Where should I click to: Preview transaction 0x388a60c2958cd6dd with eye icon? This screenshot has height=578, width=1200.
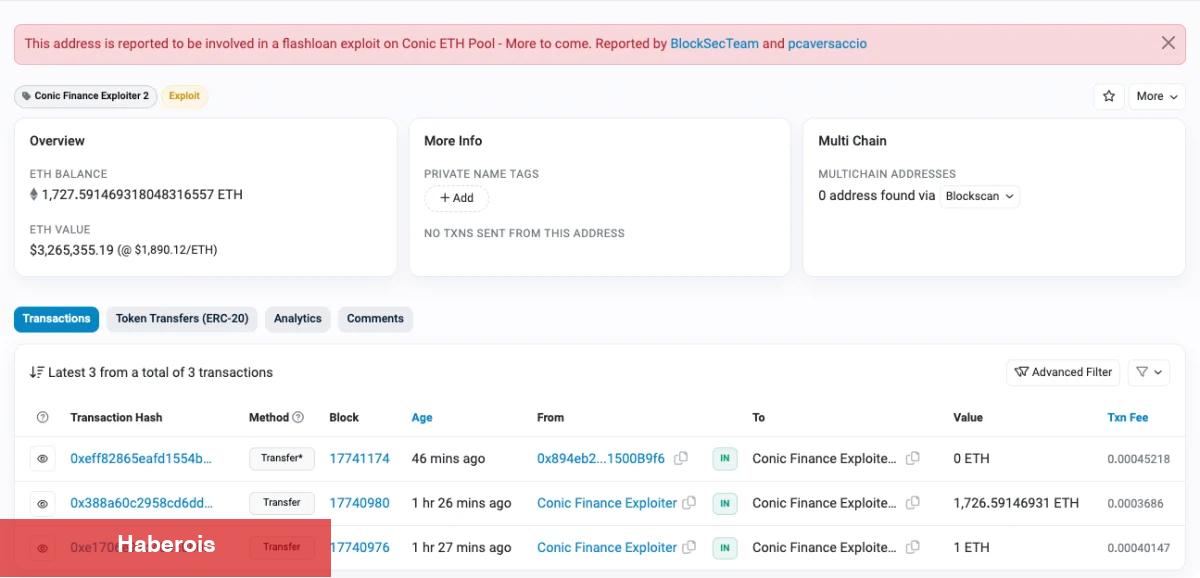pyautogui.click(x=42, y=504)
